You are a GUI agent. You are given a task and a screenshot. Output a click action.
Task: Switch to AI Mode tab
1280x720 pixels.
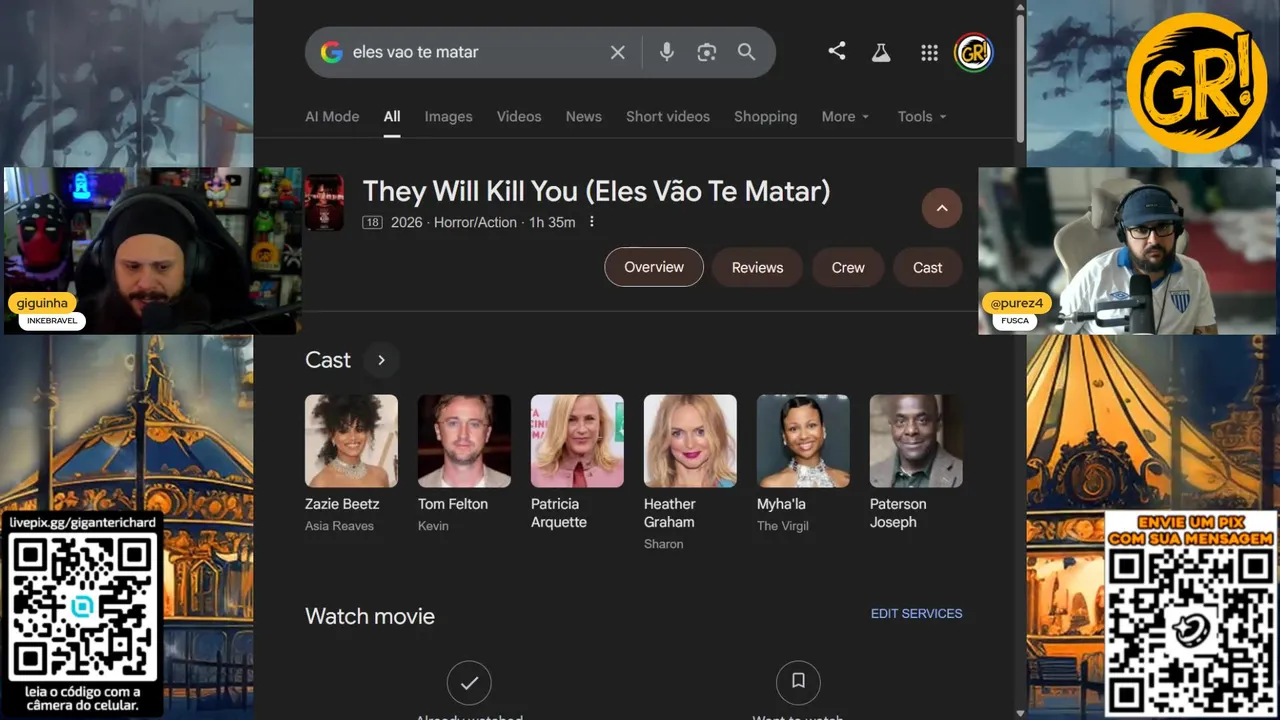332,116
